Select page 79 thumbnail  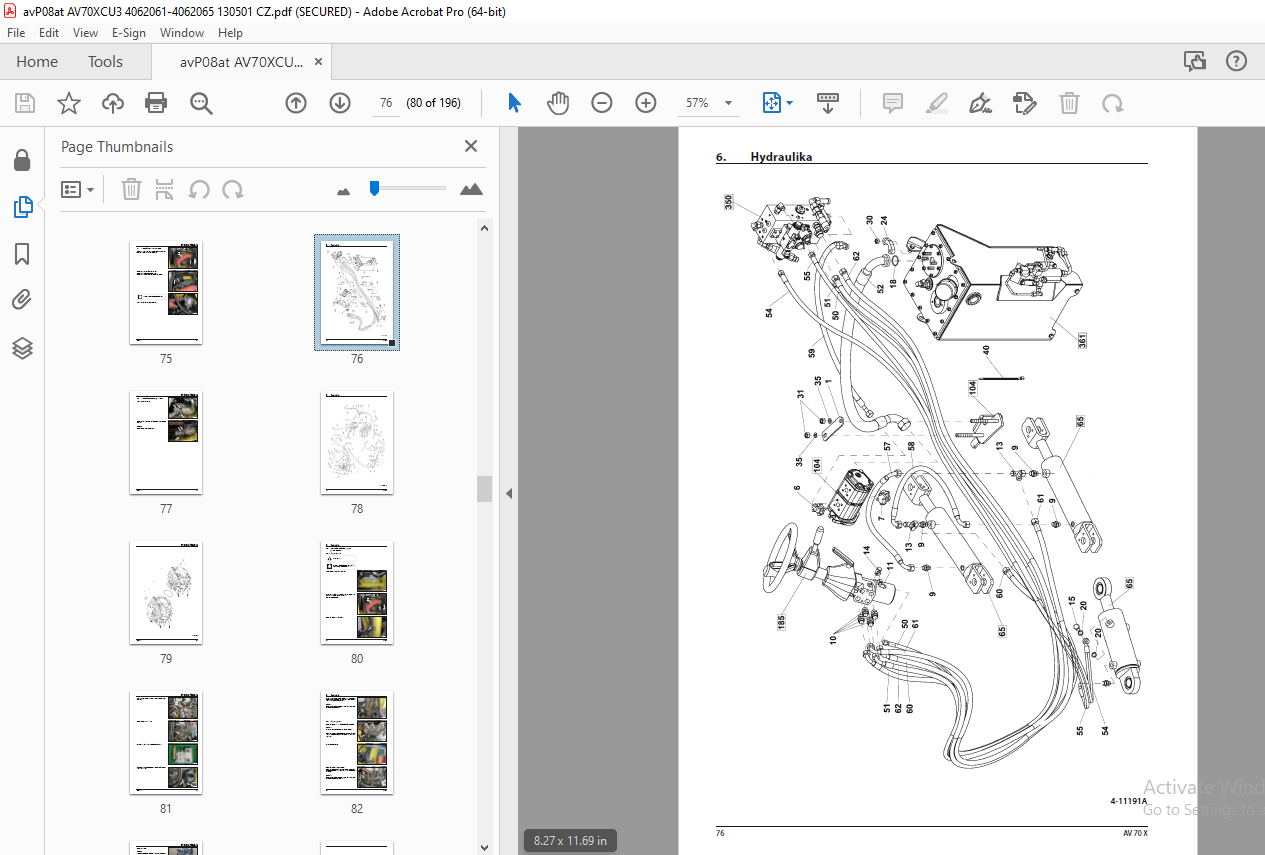[166, 592]
